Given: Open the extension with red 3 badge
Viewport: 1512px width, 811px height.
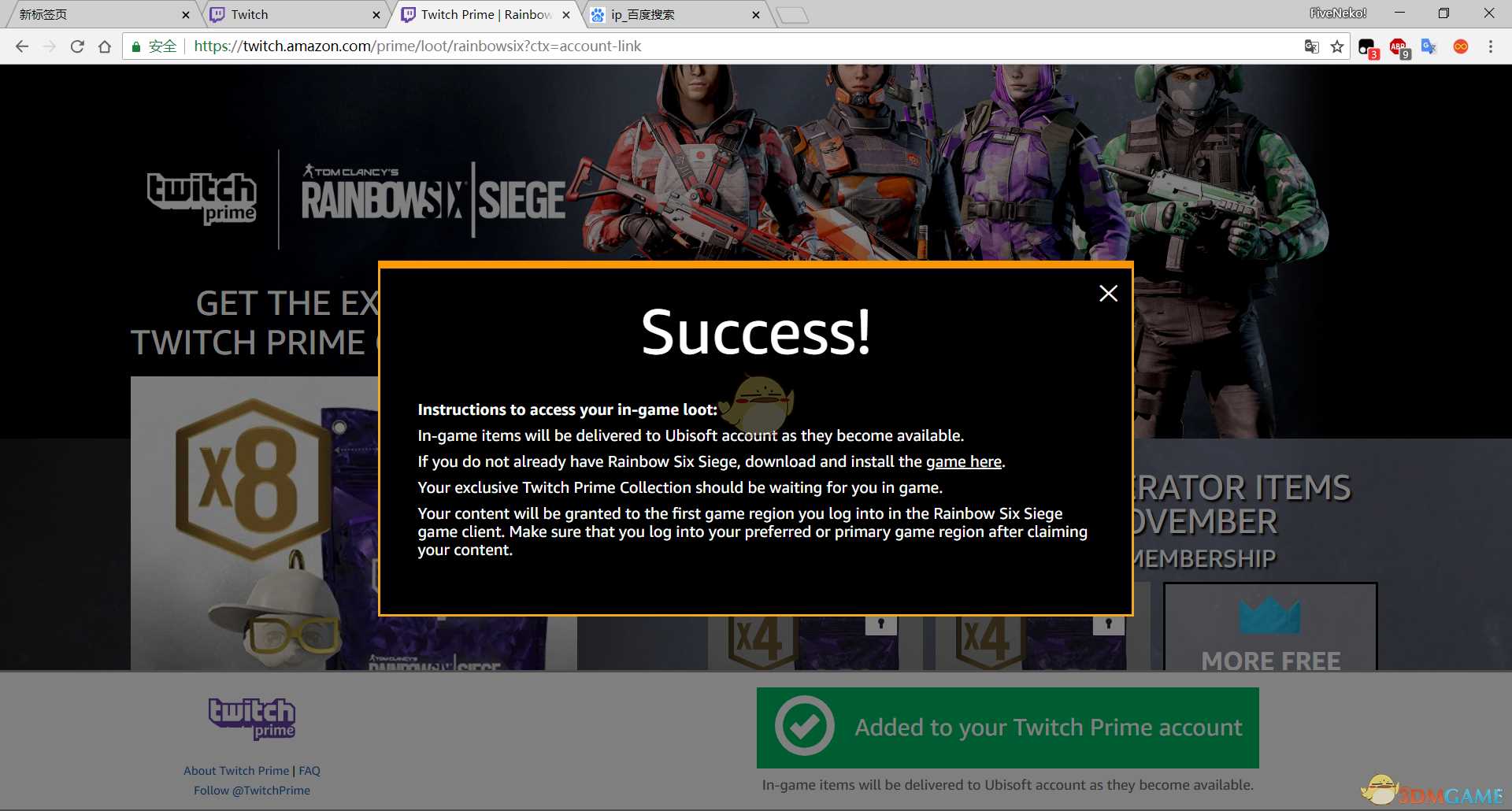Looking at the screenshot, I should pos(1368,47).
